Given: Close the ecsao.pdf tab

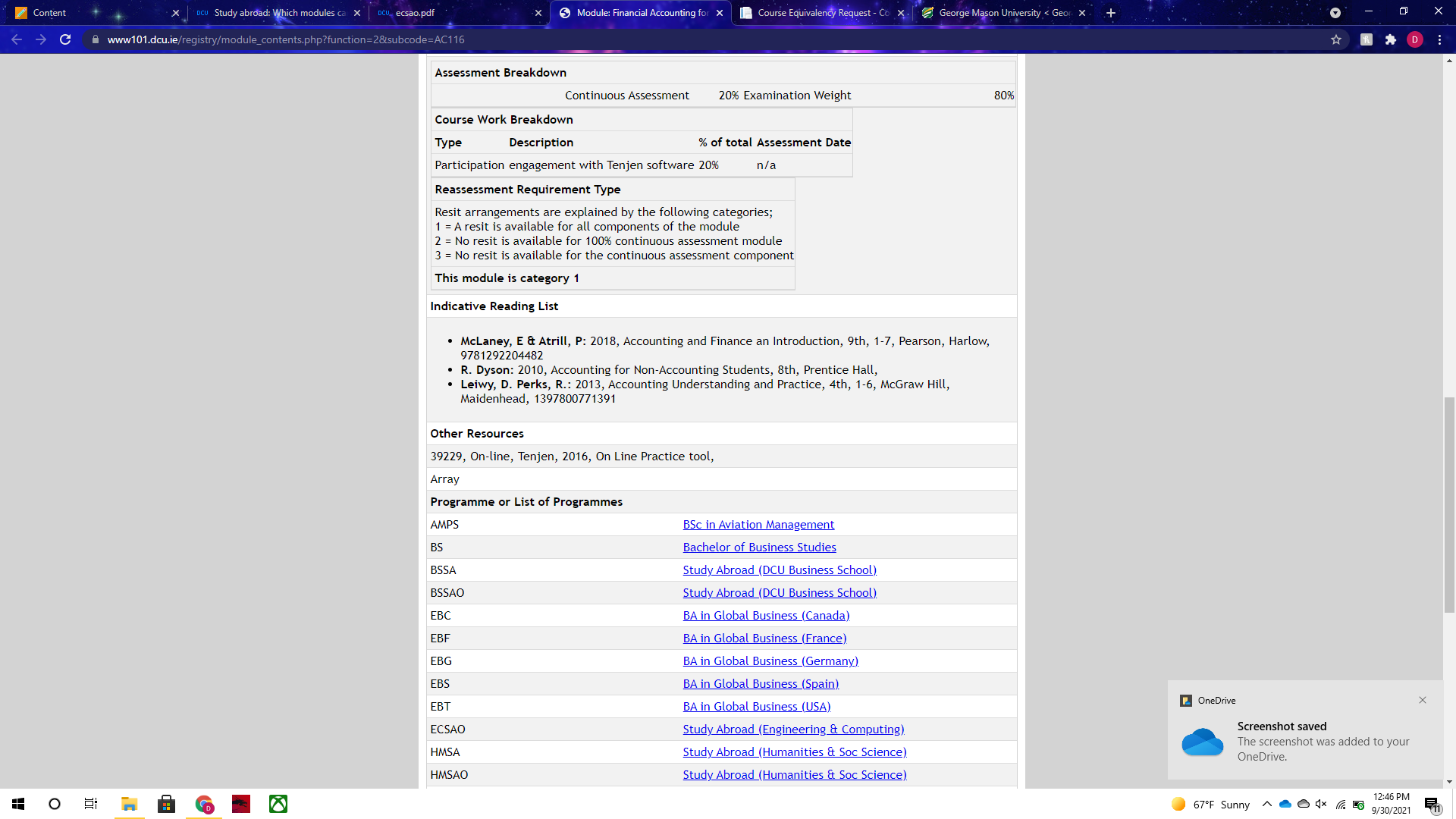Looking at the screenshot, I should click(538, 13).
